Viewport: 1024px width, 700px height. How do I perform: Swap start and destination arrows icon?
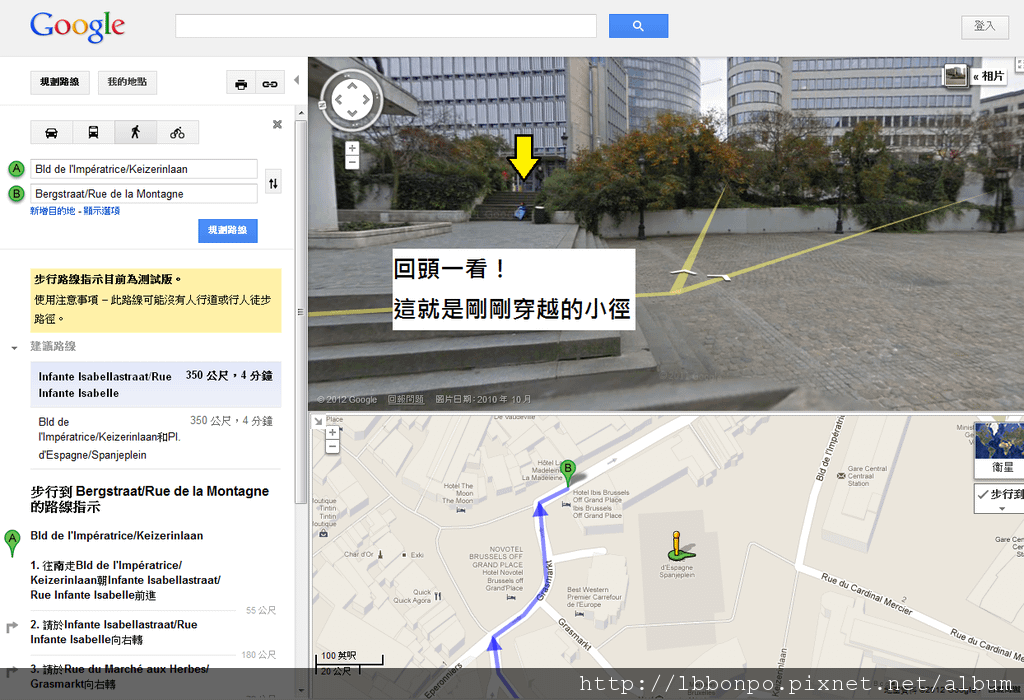[273, 183]
